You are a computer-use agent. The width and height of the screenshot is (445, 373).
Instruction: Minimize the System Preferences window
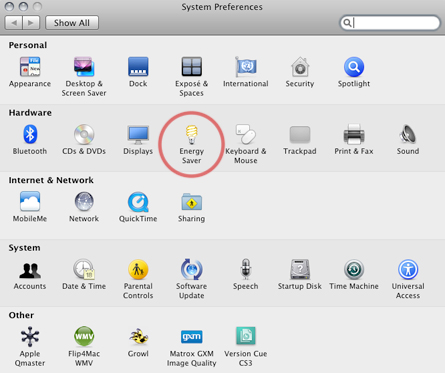coord(23,6)
